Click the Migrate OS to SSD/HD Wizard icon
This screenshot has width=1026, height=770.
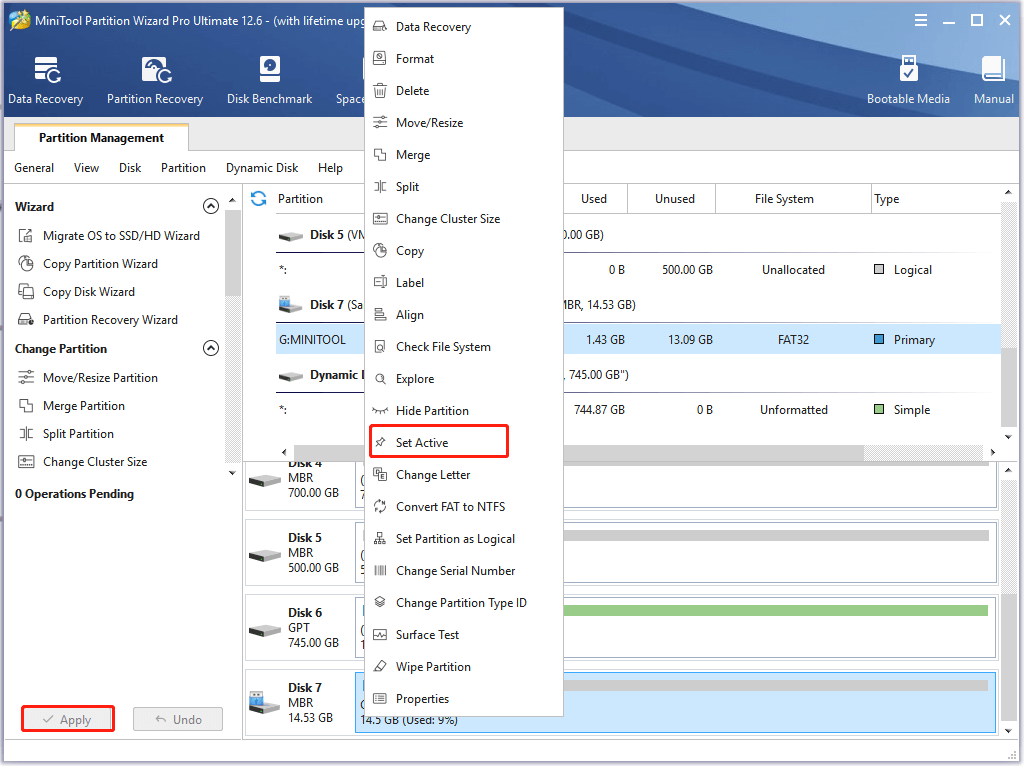click(26, 236)
